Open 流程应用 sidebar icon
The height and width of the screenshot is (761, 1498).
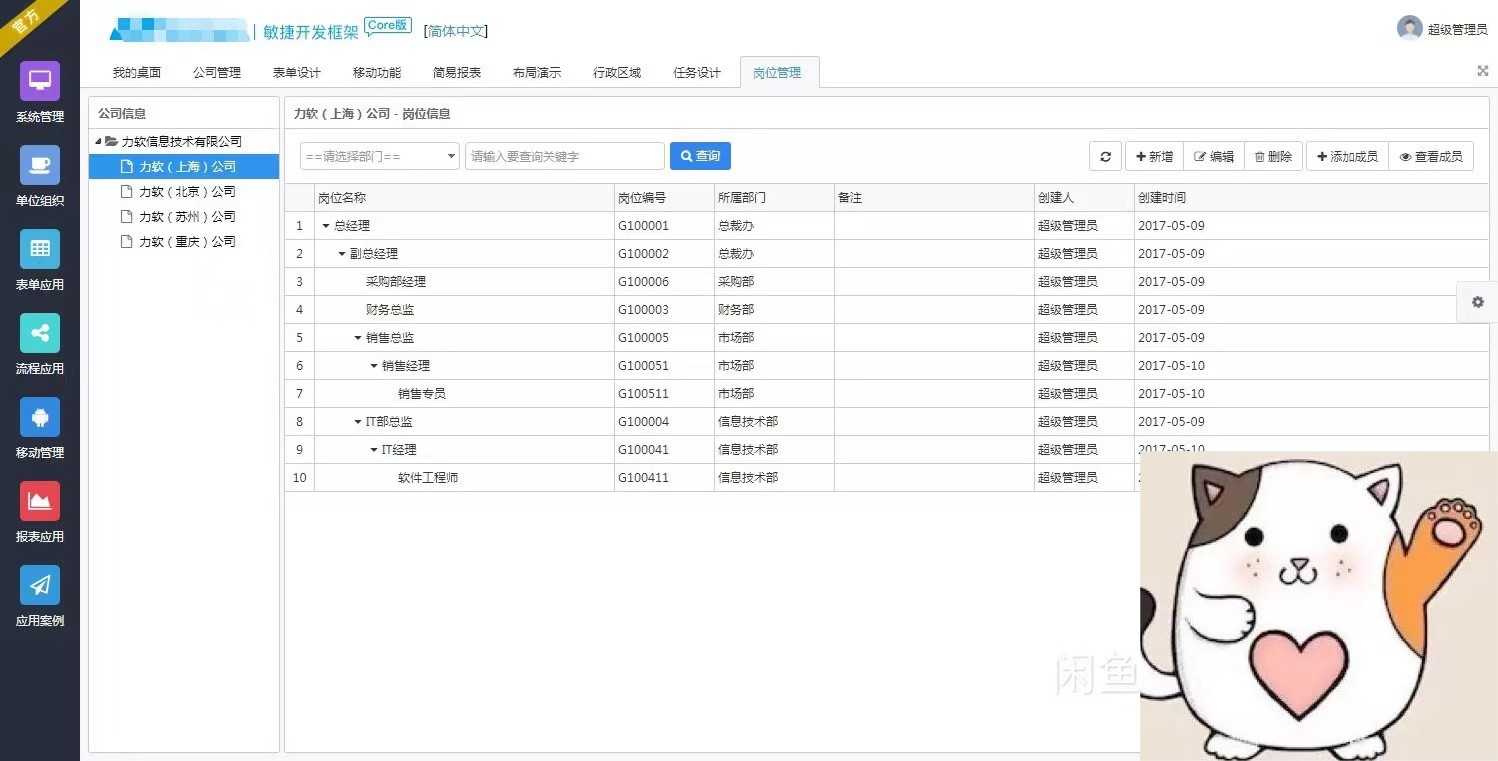(40, 333)
